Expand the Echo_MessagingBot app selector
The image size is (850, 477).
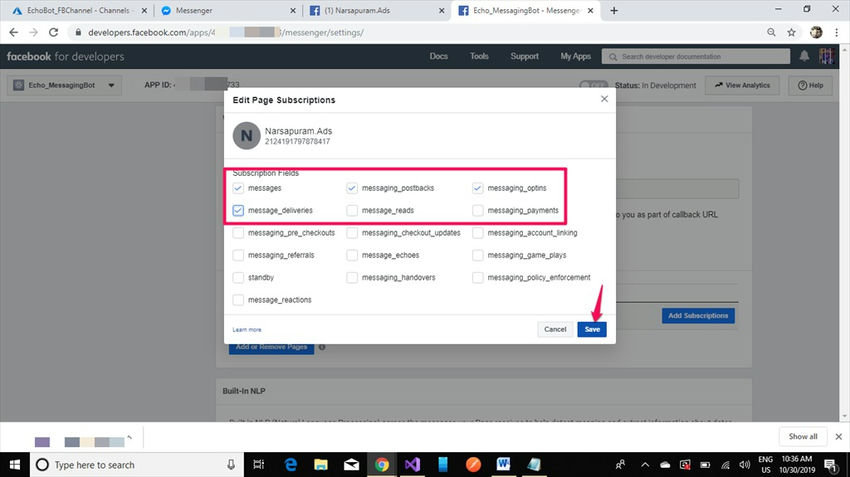coord(64,85)
